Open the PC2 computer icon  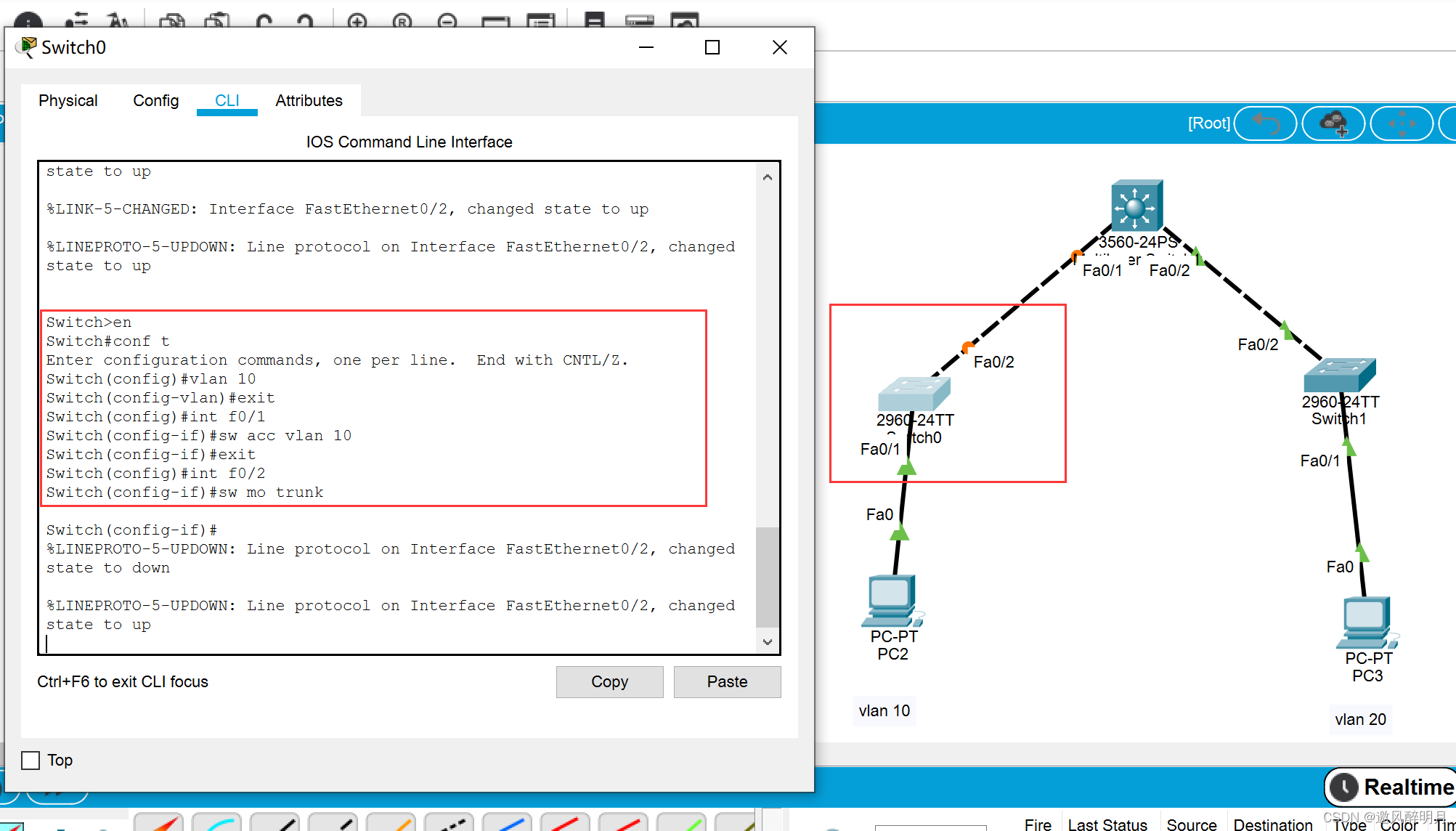tap(891, 600)
